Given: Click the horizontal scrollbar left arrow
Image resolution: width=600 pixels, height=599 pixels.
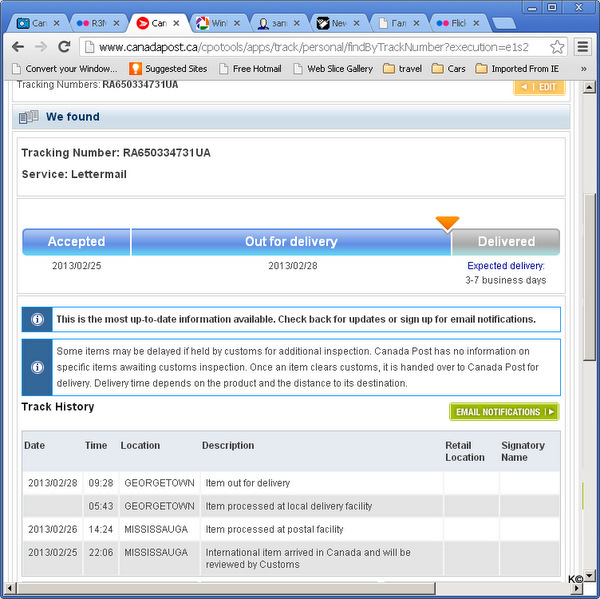Looking at the screenshot, I should coord(10,588).
